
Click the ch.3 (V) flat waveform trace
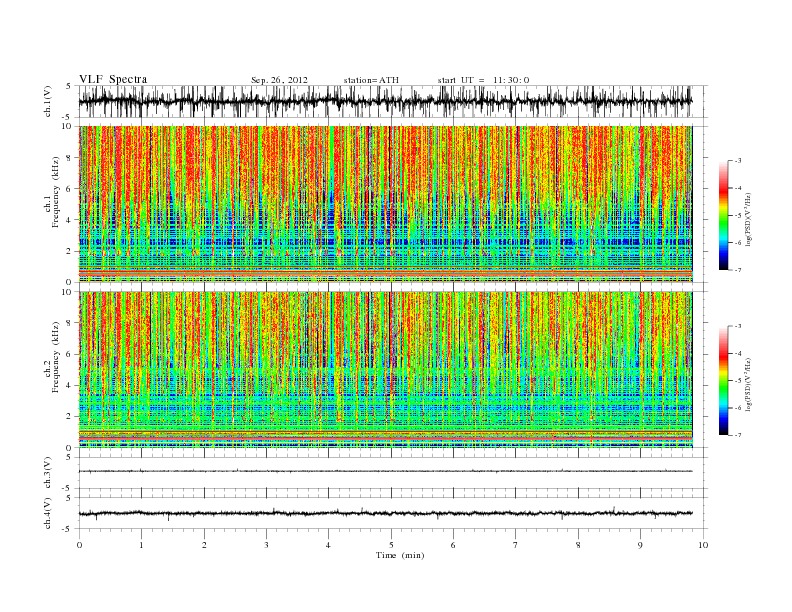(385, 471)
